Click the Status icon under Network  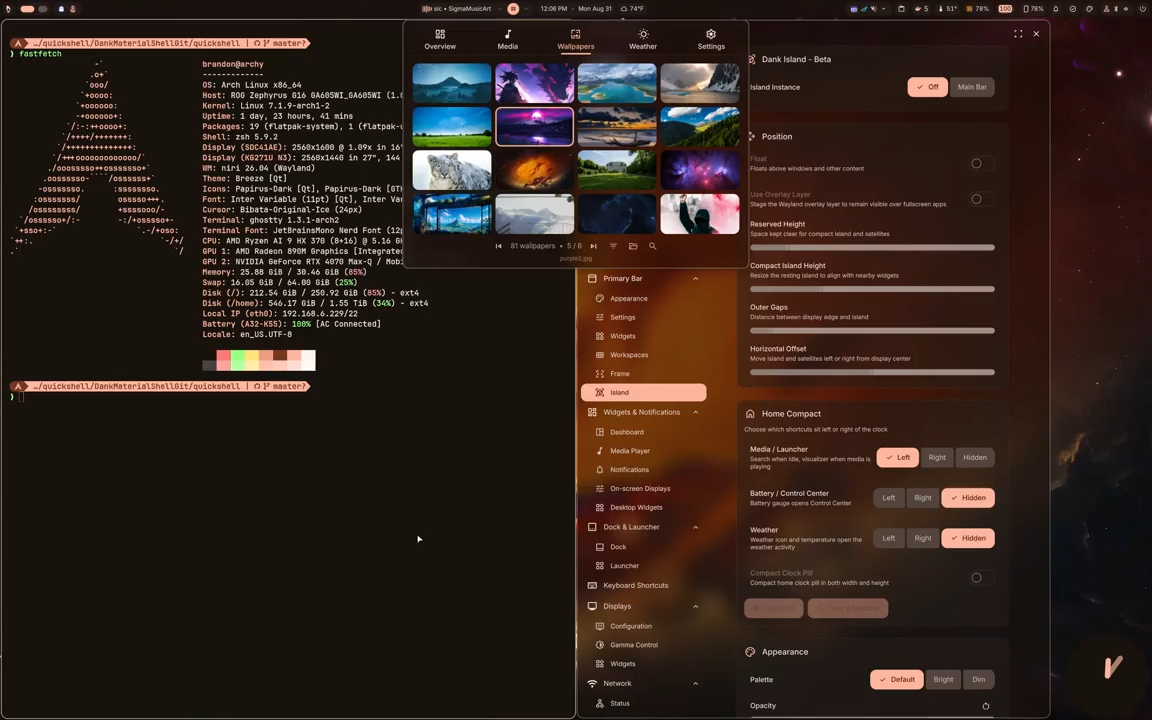600,703
